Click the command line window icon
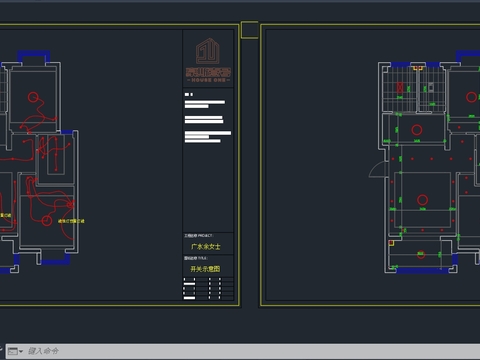The height and width of the screenshot is (360, 480). [12, 351]
